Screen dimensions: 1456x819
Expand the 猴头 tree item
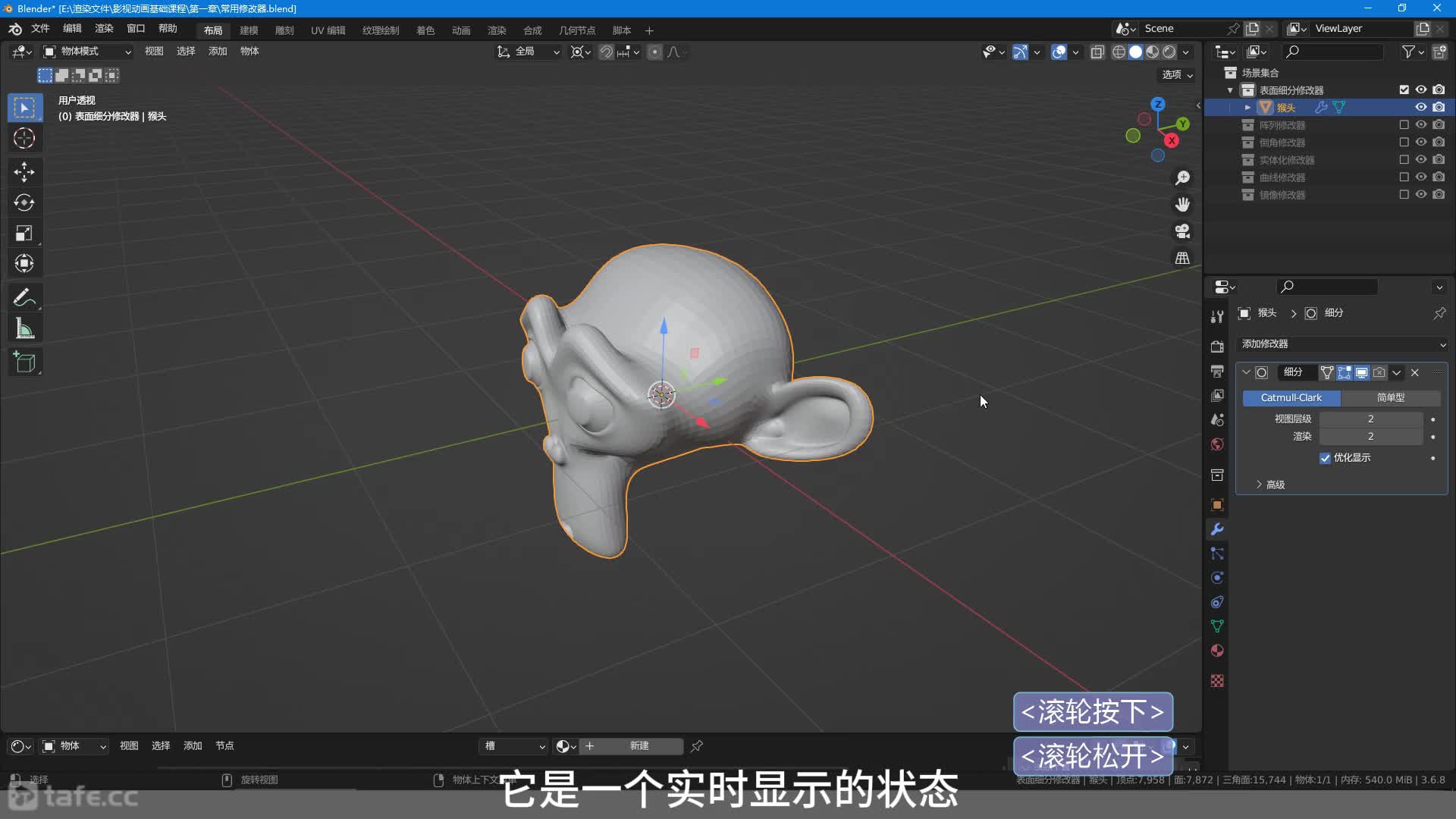[1247, 108]
